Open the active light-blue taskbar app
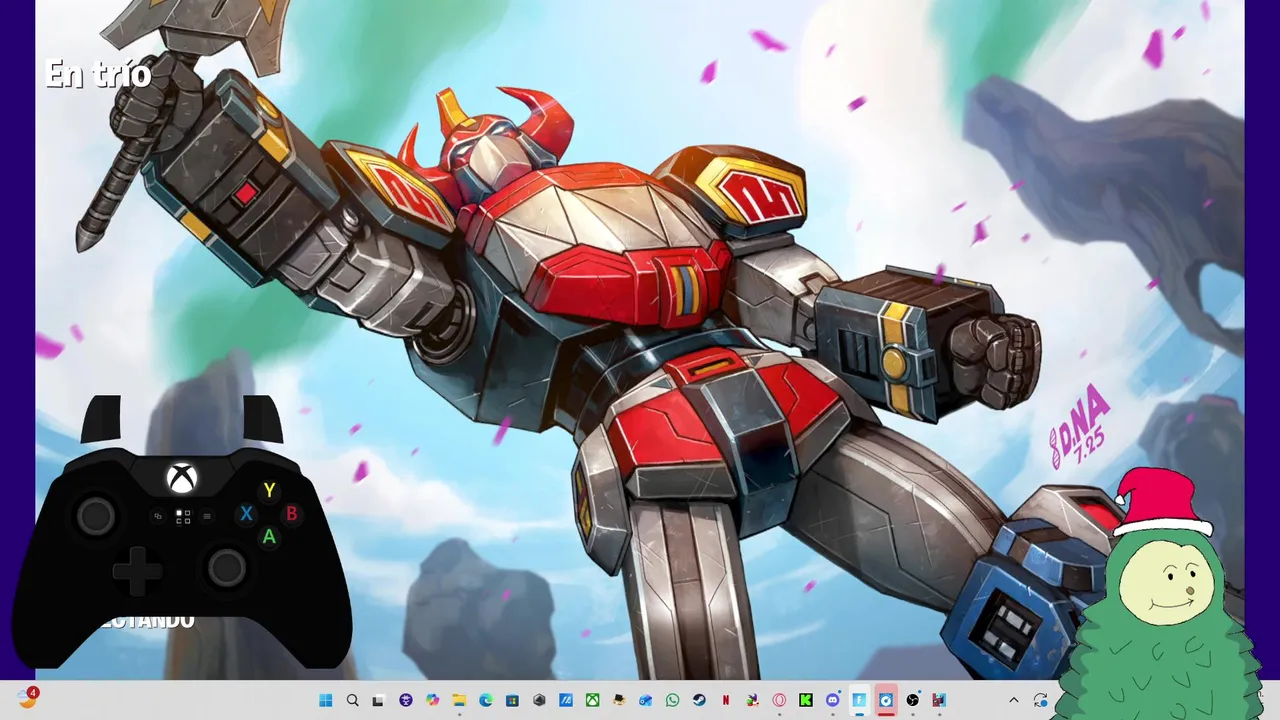 [859, 700]
